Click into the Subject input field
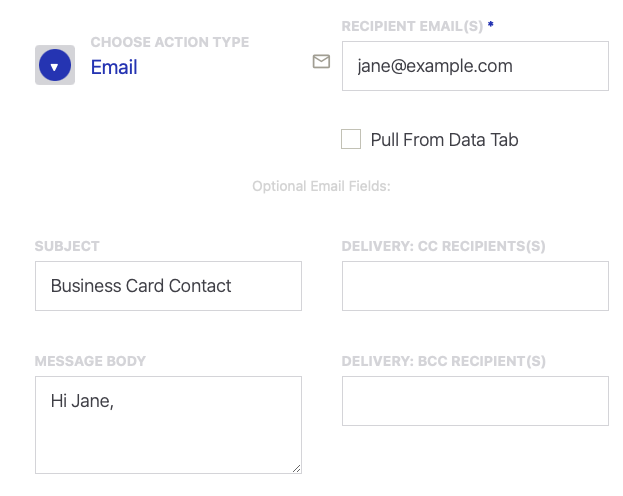The image size is (623, 496). pos(168,286)
